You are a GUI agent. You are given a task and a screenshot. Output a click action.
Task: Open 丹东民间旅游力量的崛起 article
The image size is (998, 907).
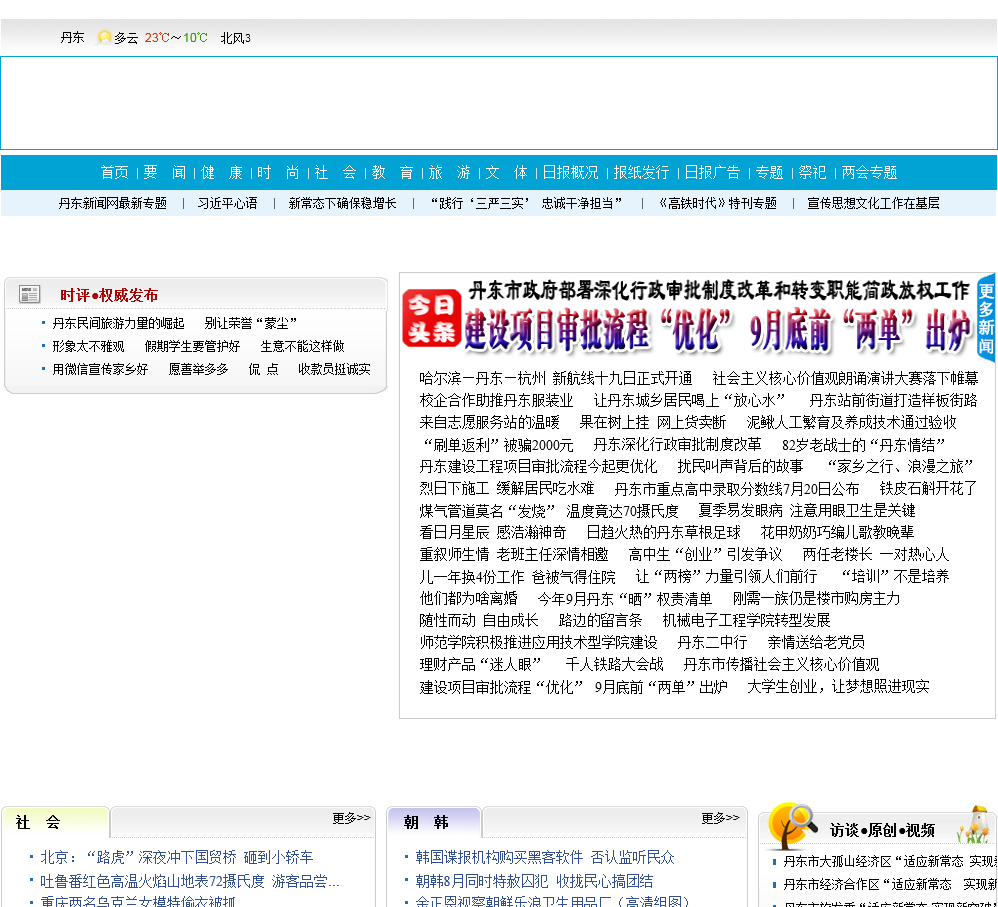[118, 323]
